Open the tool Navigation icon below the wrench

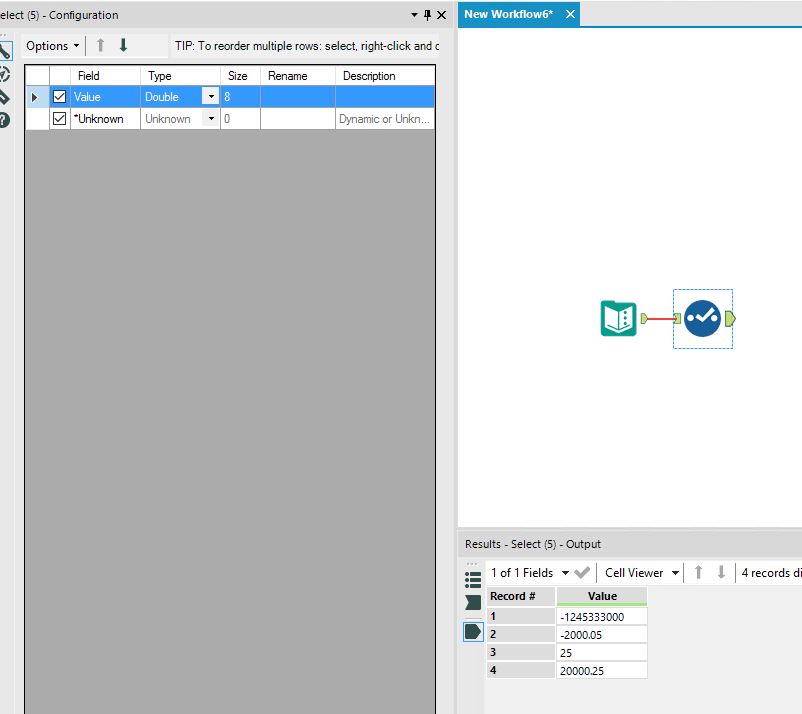tap(5, 71)
